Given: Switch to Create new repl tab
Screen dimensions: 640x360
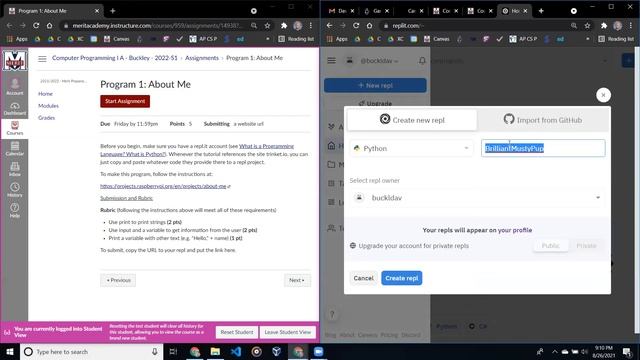Looking at the screenshot, I should pyautogui.click(x=412, y=120).
